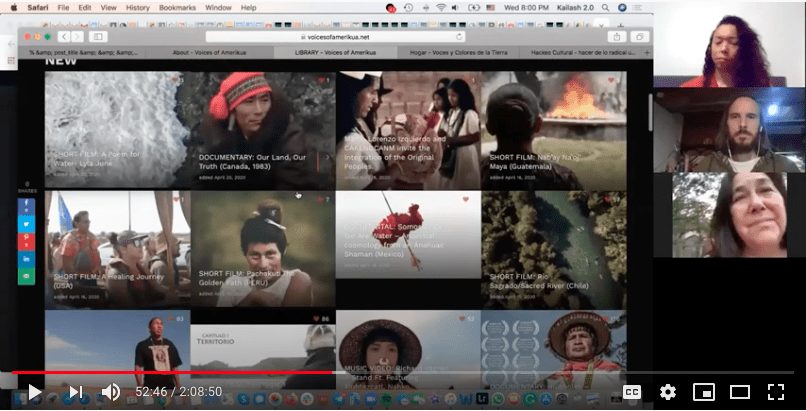Open Time Machine from the menu bar

[409, 8]
